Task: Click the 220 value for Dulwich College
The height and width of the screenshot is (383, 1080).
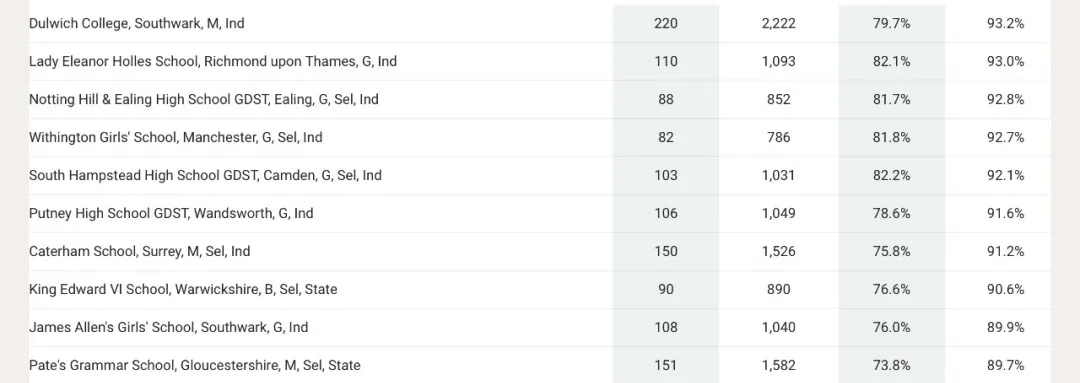Action: tap(666, 23)
